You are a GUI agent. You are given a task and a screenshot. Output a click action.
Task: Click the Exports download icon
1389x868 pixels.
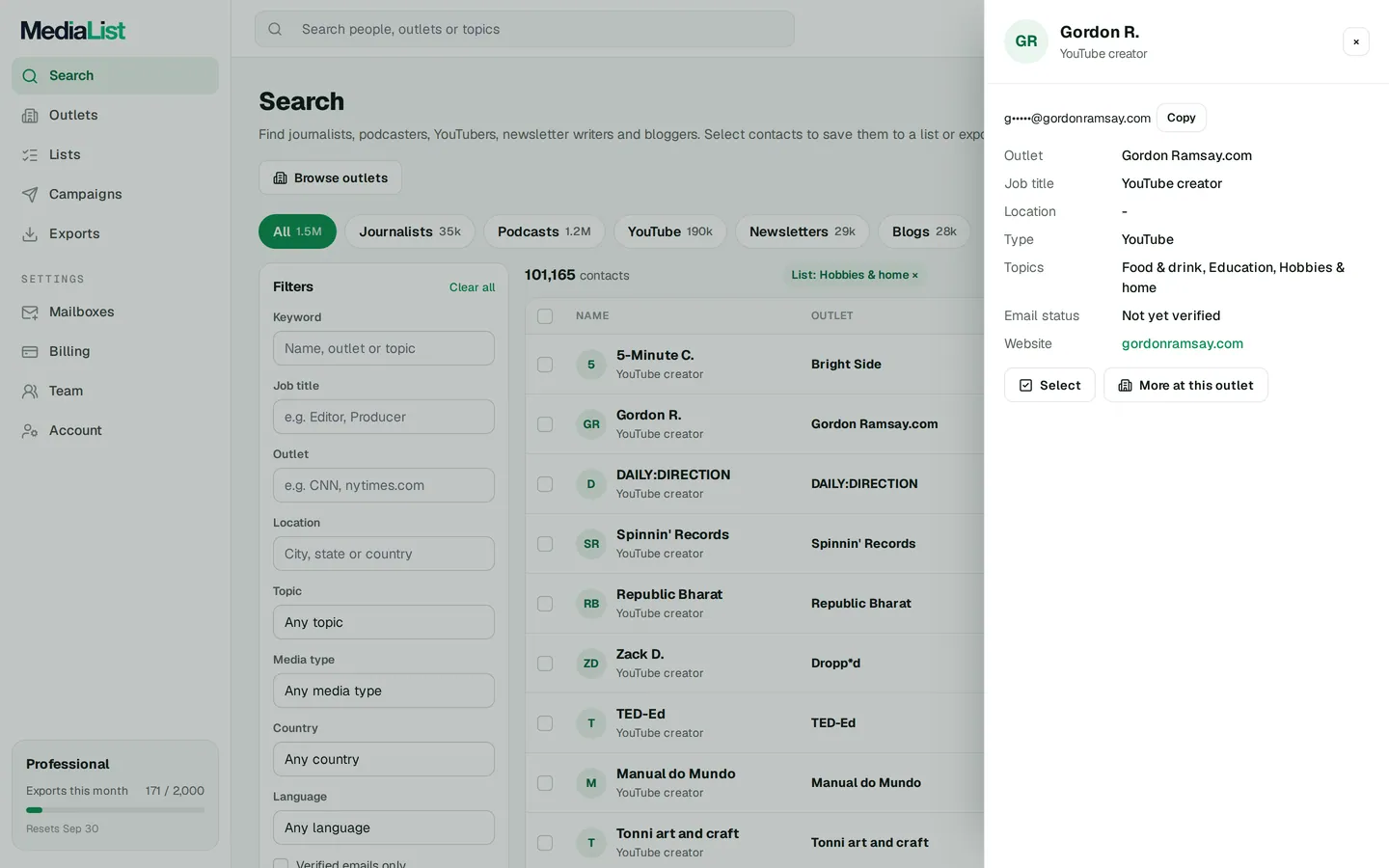tap(30, 234)
